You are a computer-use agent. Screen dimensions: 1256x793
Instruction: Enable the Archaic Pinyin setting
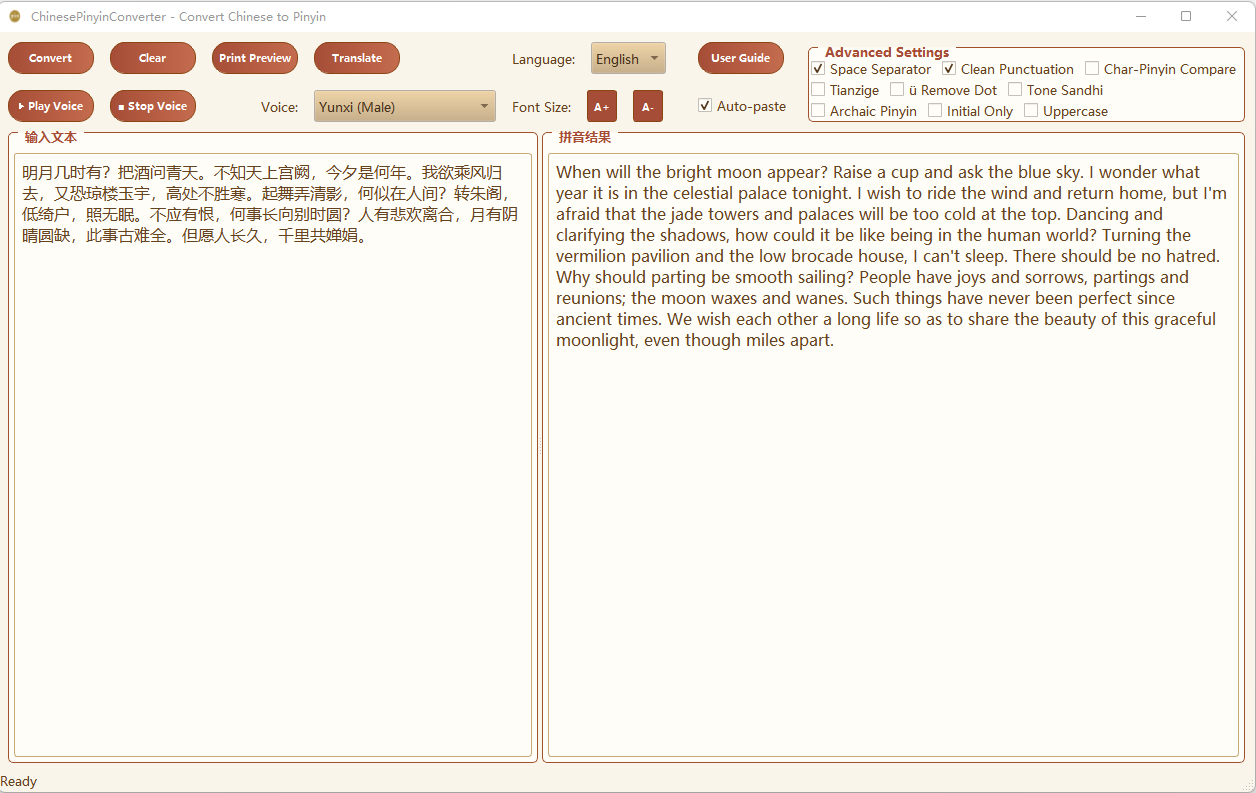pos(817,110)
